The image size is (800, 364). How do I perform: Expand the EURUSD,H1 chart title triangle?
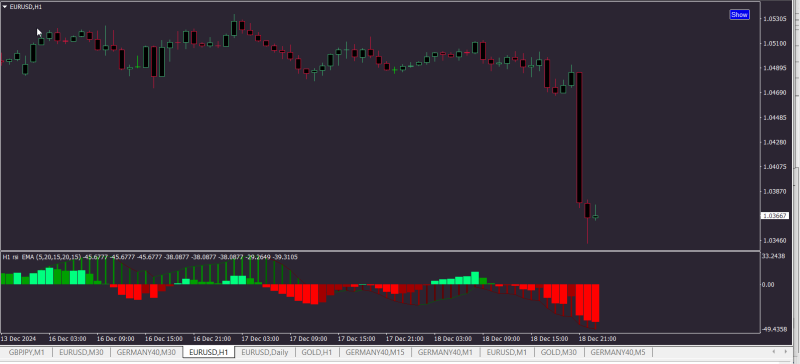pos(5,7)
